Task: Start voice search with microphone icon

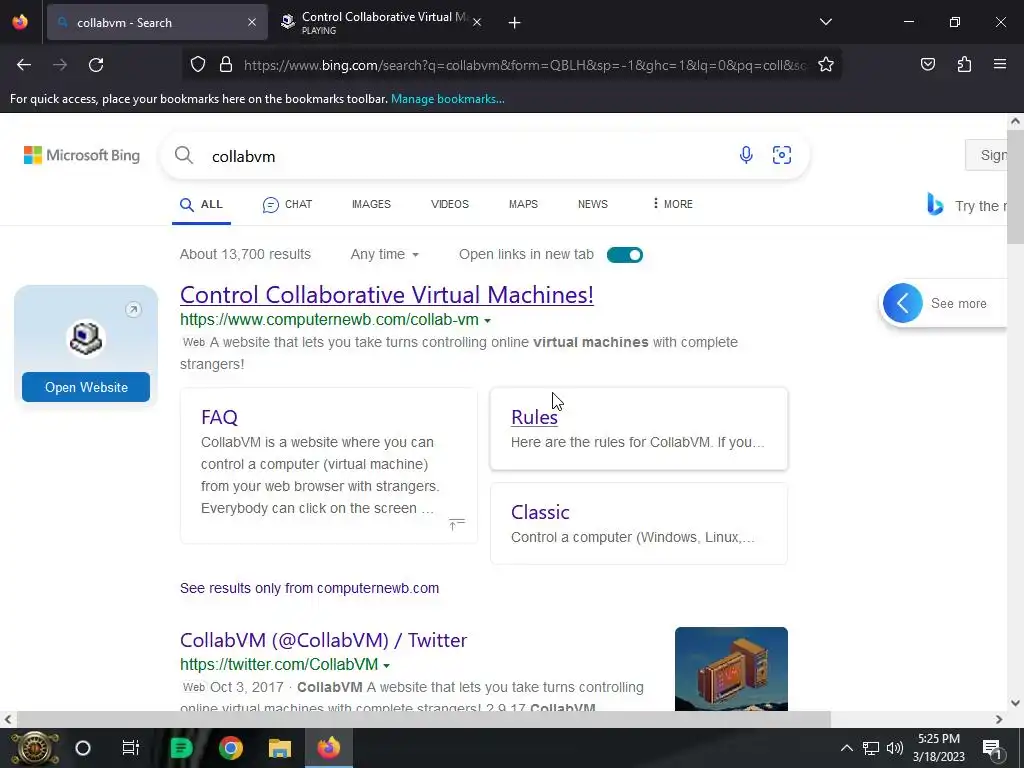Action: (746, 155)
